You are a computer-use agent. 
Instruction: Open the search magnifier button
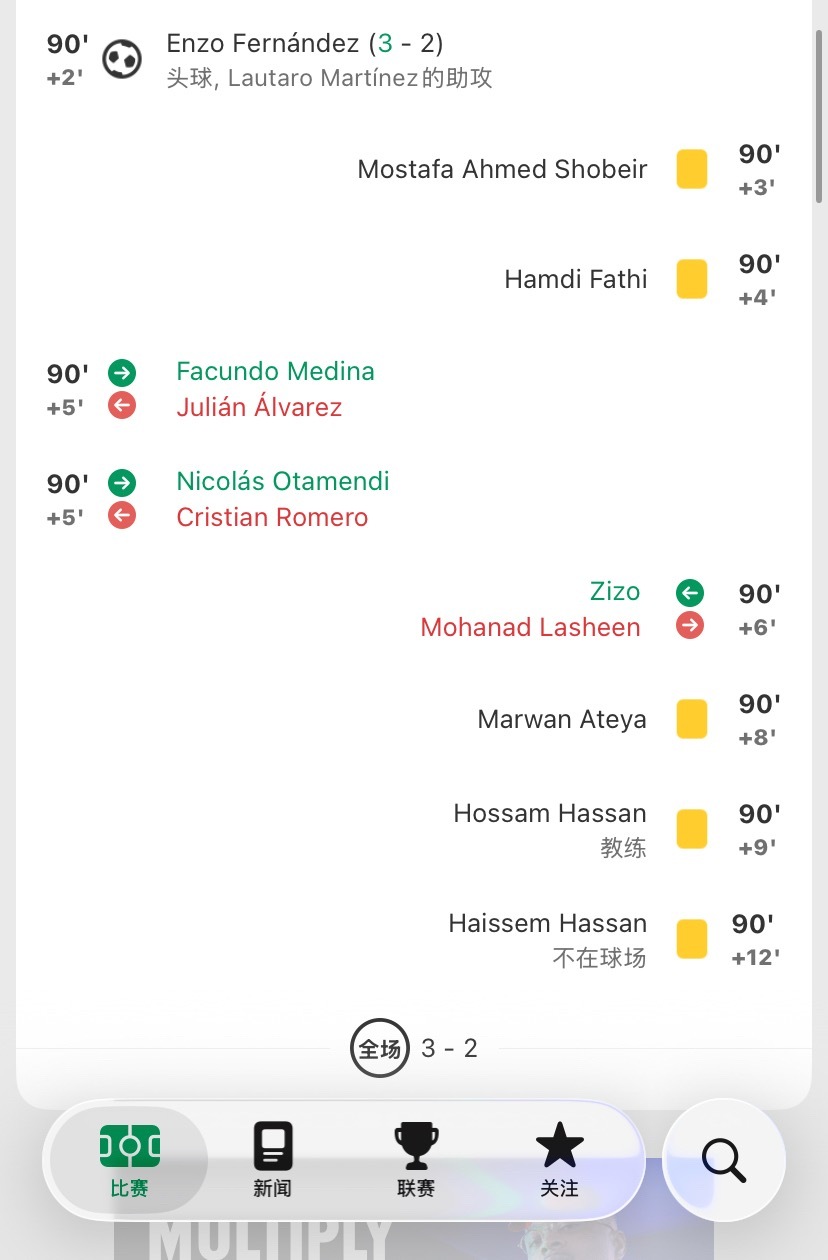pyautogui.click(x=724, y=1160)
